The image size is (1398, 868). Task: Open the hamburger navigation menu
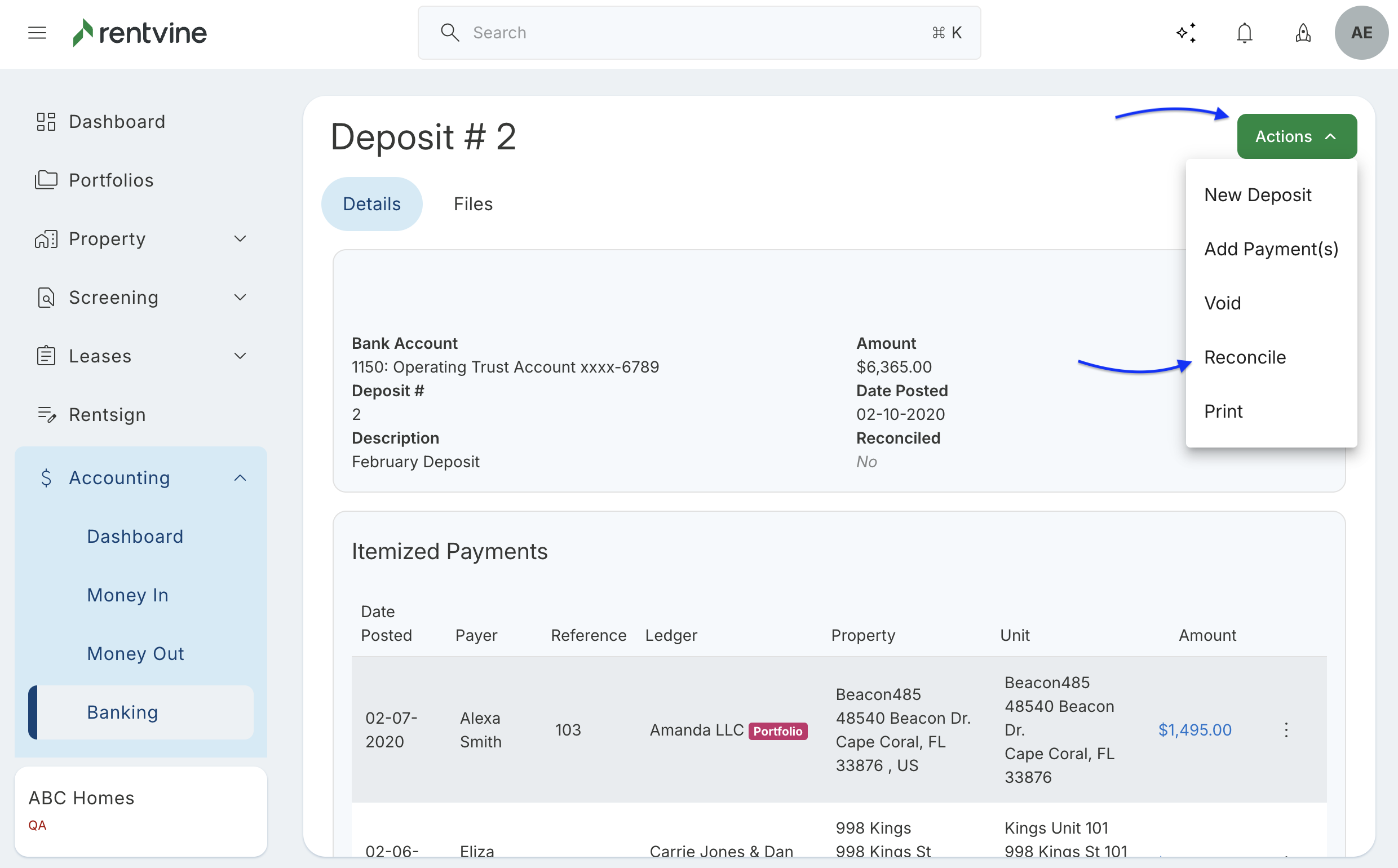tap(37, 33)
